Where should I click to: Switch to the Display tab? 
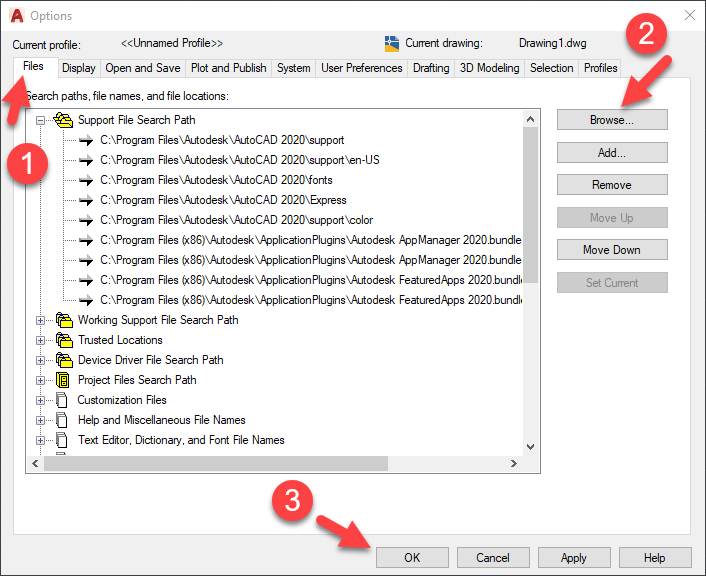tap(79, 68)
